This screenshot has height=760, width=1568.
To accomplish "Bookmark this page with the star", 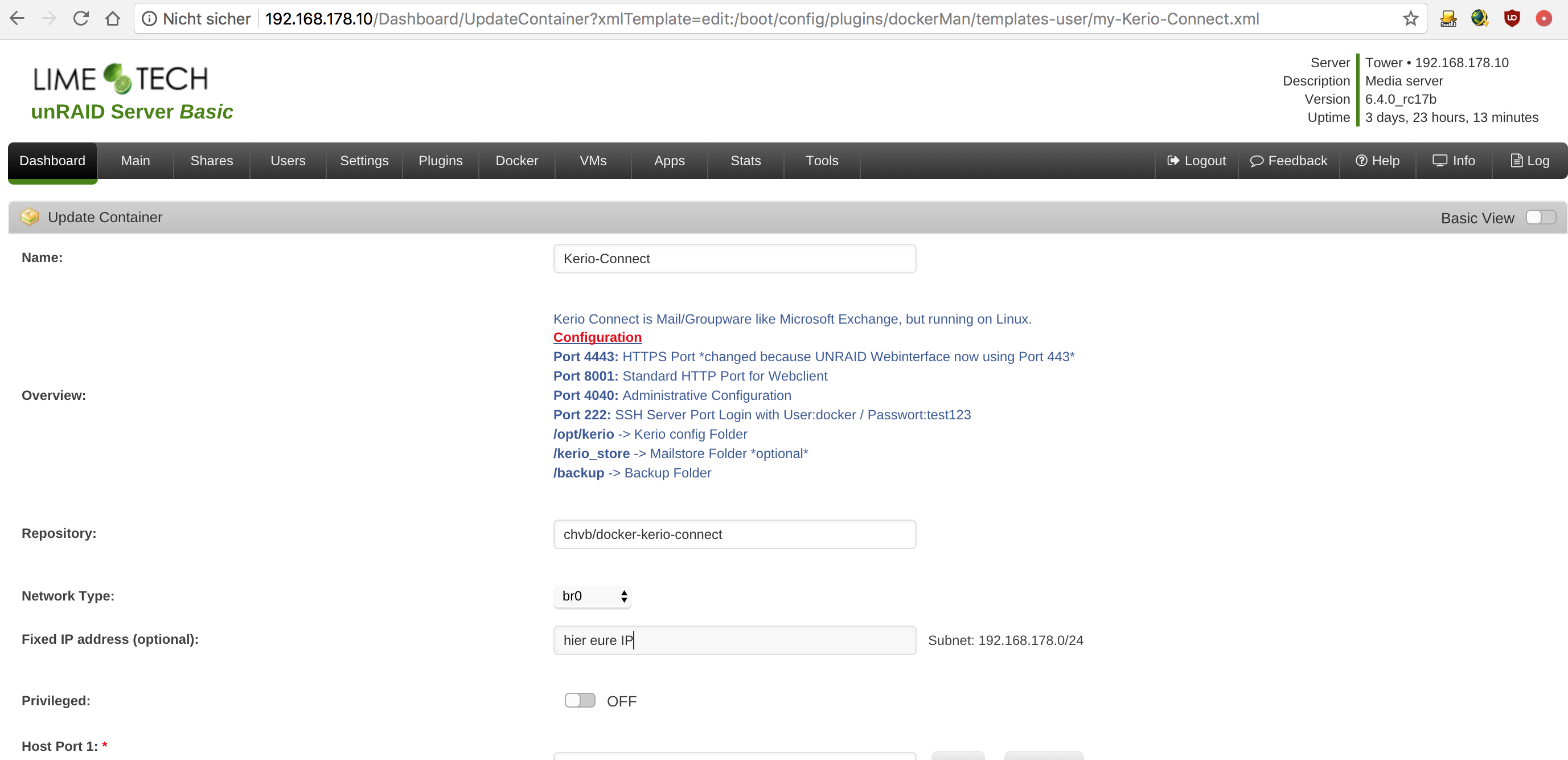I will (1410, 19).
